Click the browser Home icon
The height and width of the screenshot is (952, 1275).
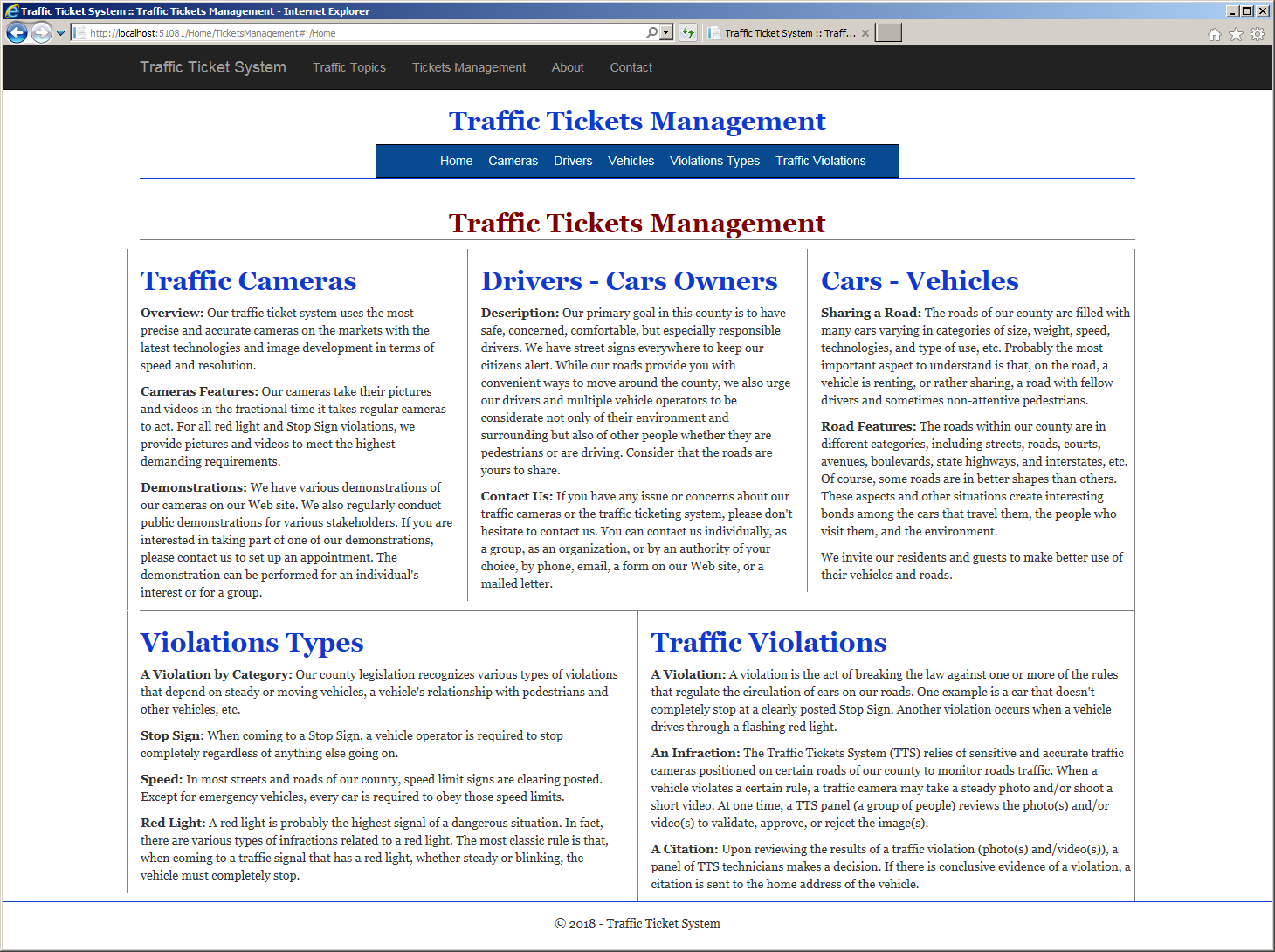pyautogui.click(x=1214, y=34)
